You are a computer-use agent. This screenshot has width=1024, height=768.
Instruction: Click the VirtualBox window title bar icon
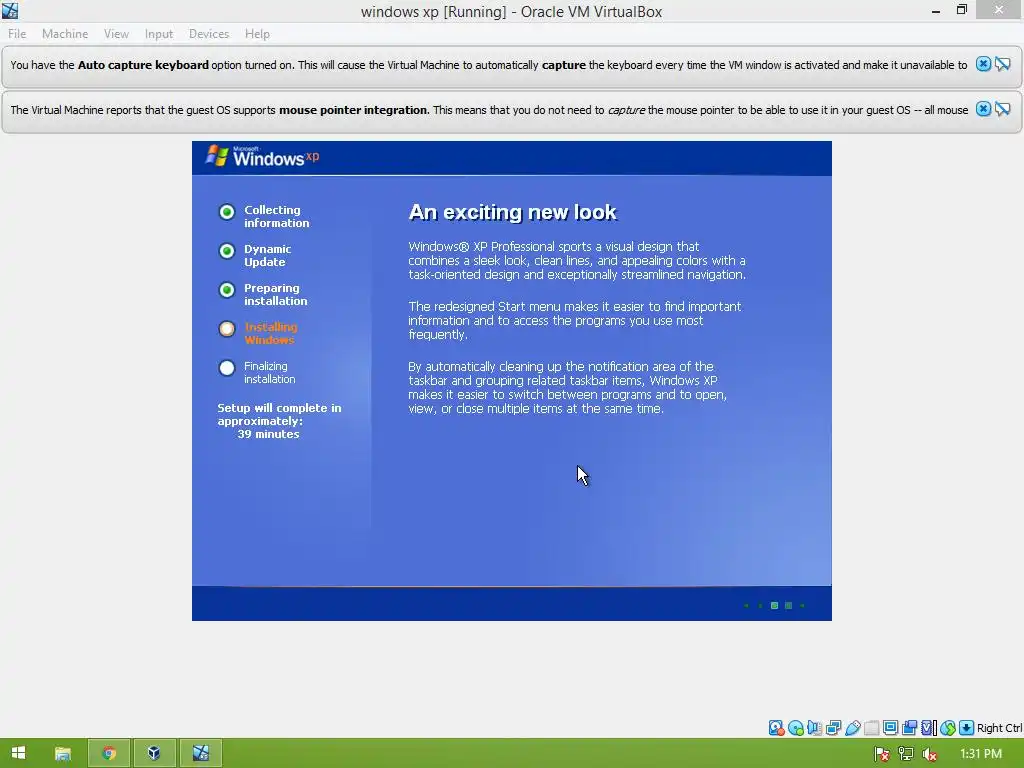click(x=10, y=10)
